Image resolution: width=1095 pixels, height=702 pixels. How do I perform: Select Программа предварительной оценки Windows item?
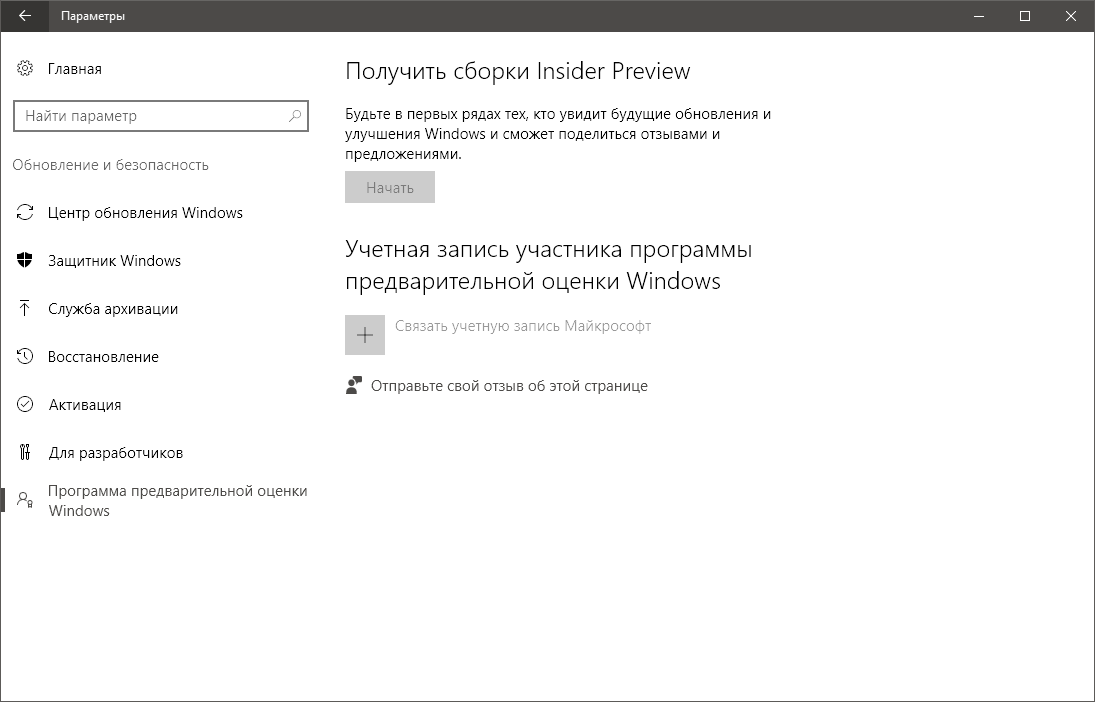pyautogui.click(x=177, y=501)
